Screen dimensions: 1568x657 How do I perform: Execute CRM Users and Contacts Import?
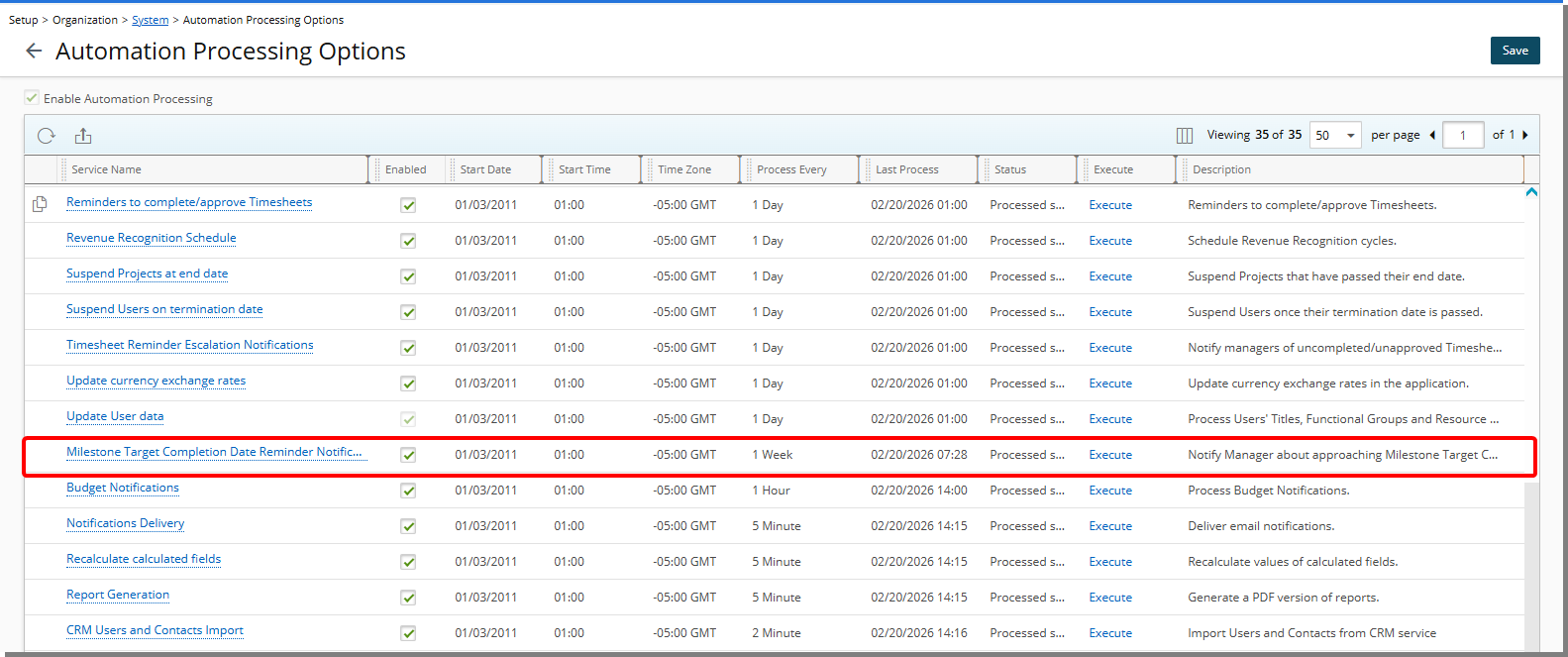(x=1110, y=633)
